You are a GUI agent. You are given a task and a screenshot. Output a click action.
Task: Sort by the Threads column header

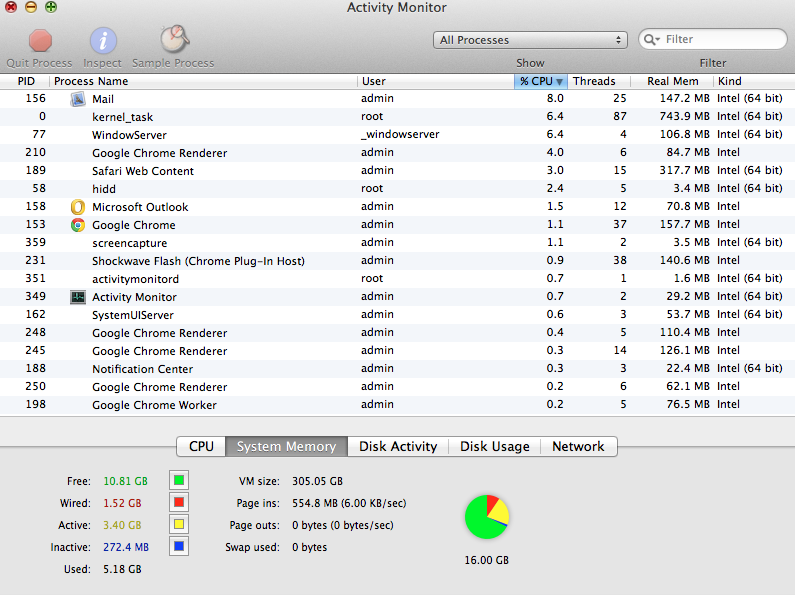(x=599, y=81)
